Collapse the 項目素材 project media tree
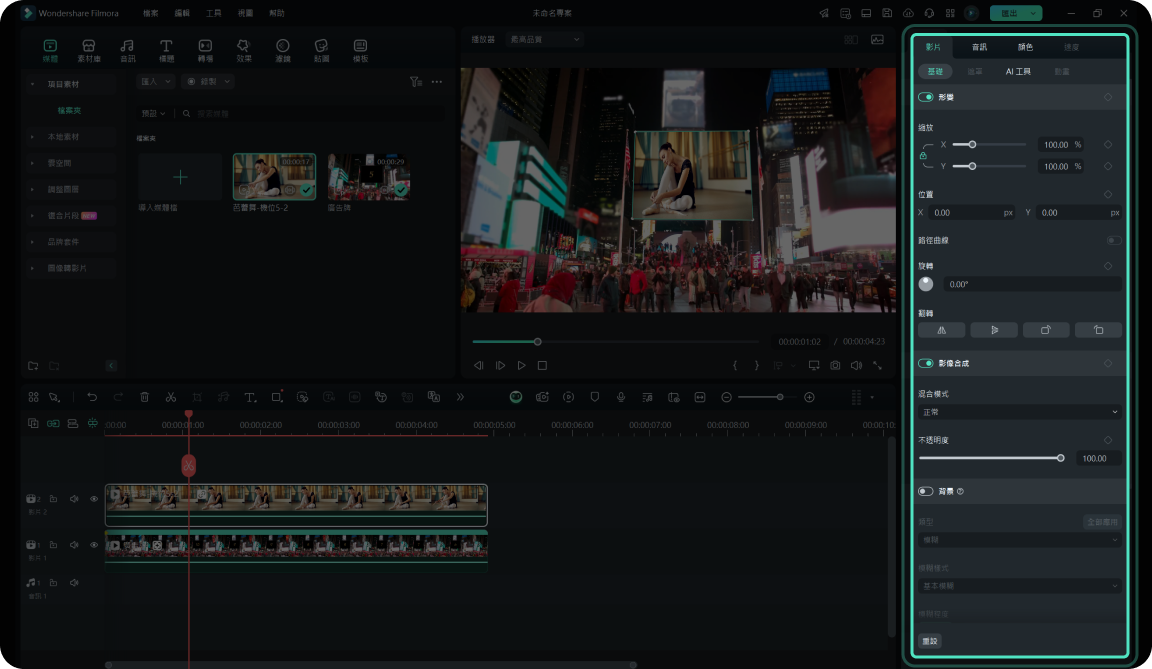The image size is (1152, 669). coord(32,84)
